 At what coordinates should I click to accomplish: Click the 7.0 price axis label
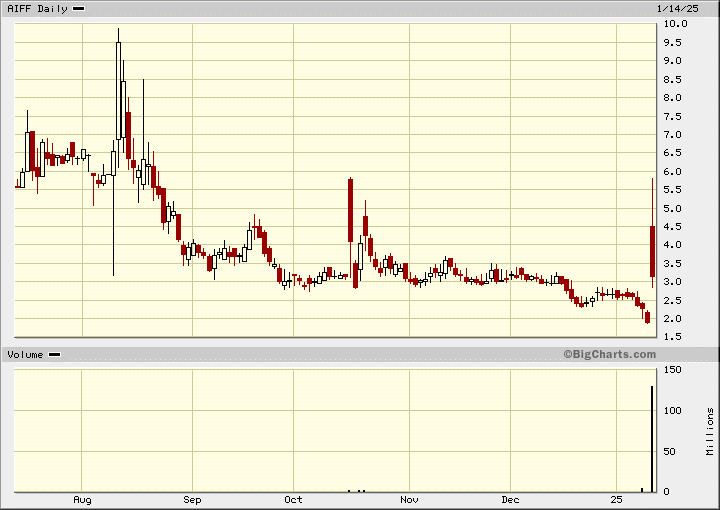(672, 135)
